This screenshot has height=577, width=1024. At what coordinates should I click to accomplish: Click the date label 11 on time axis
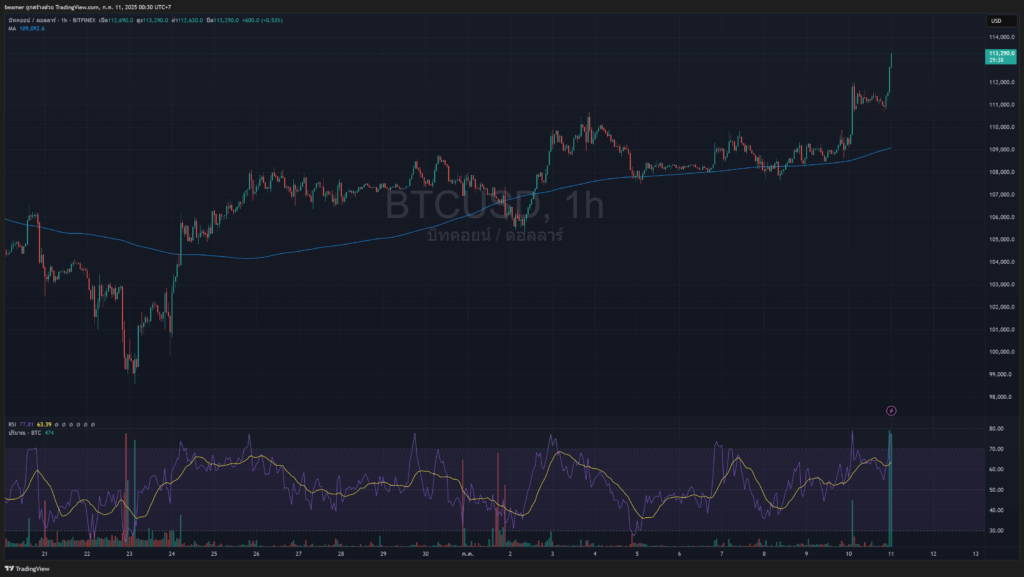[891, 553]
